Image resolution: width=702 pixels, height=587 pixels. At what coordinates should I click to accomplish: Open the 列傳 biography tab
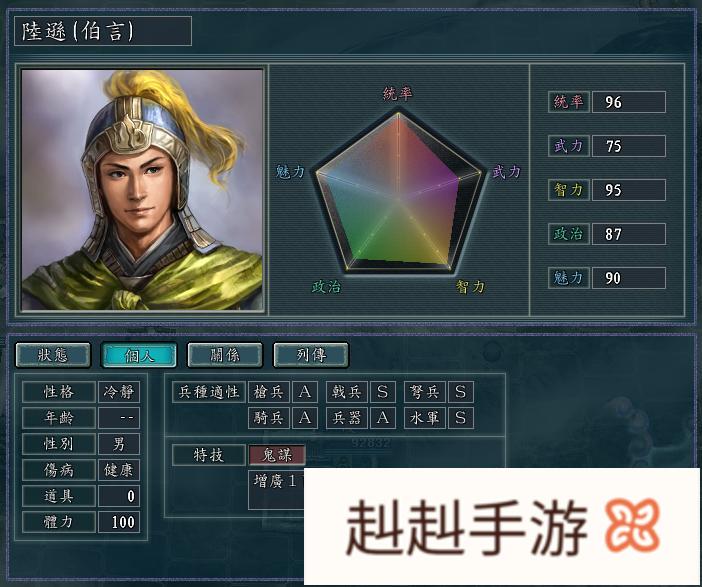[311, 355]
